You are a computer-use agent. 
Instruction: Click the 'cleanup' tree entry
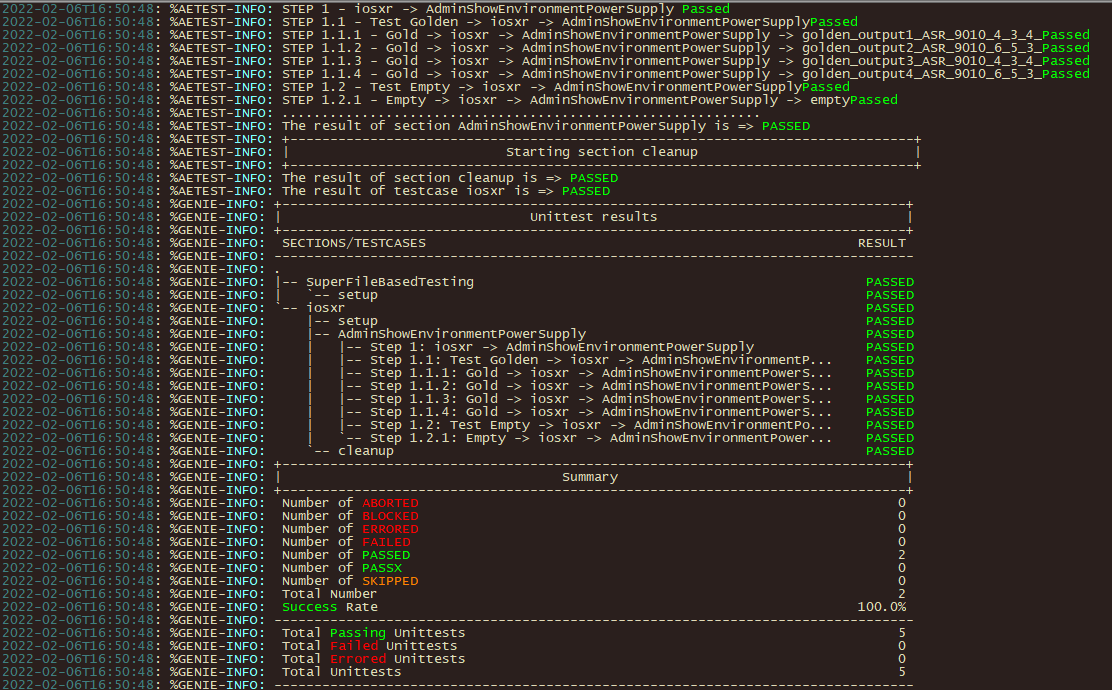(x=365, y=451)
